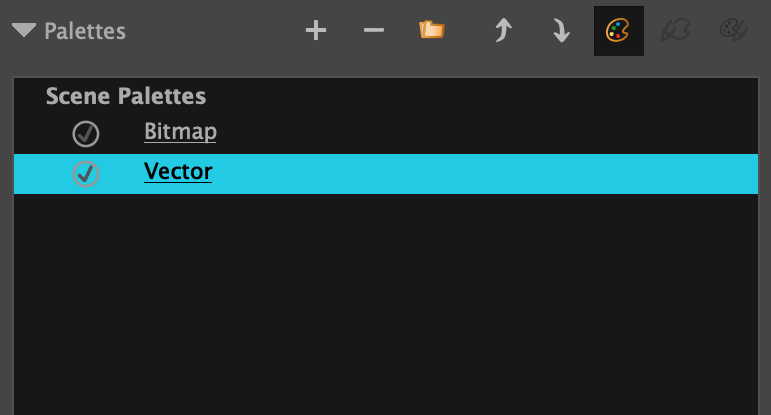Uncheck the Bitmap palette checkbox
The image size is (771, 415).
[86, 133]
